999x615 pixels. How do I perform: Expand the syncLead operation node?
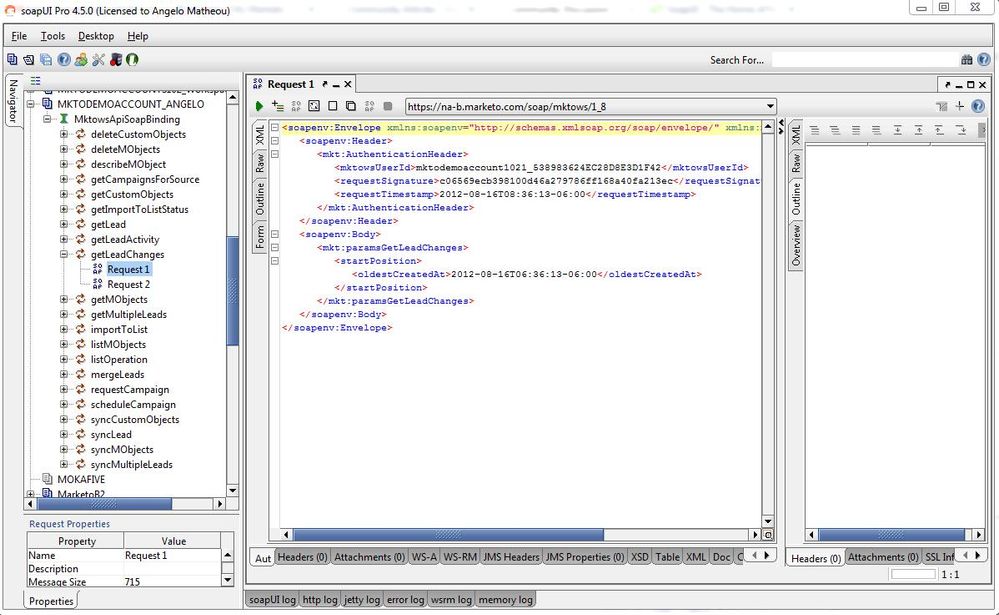point(64,435)
